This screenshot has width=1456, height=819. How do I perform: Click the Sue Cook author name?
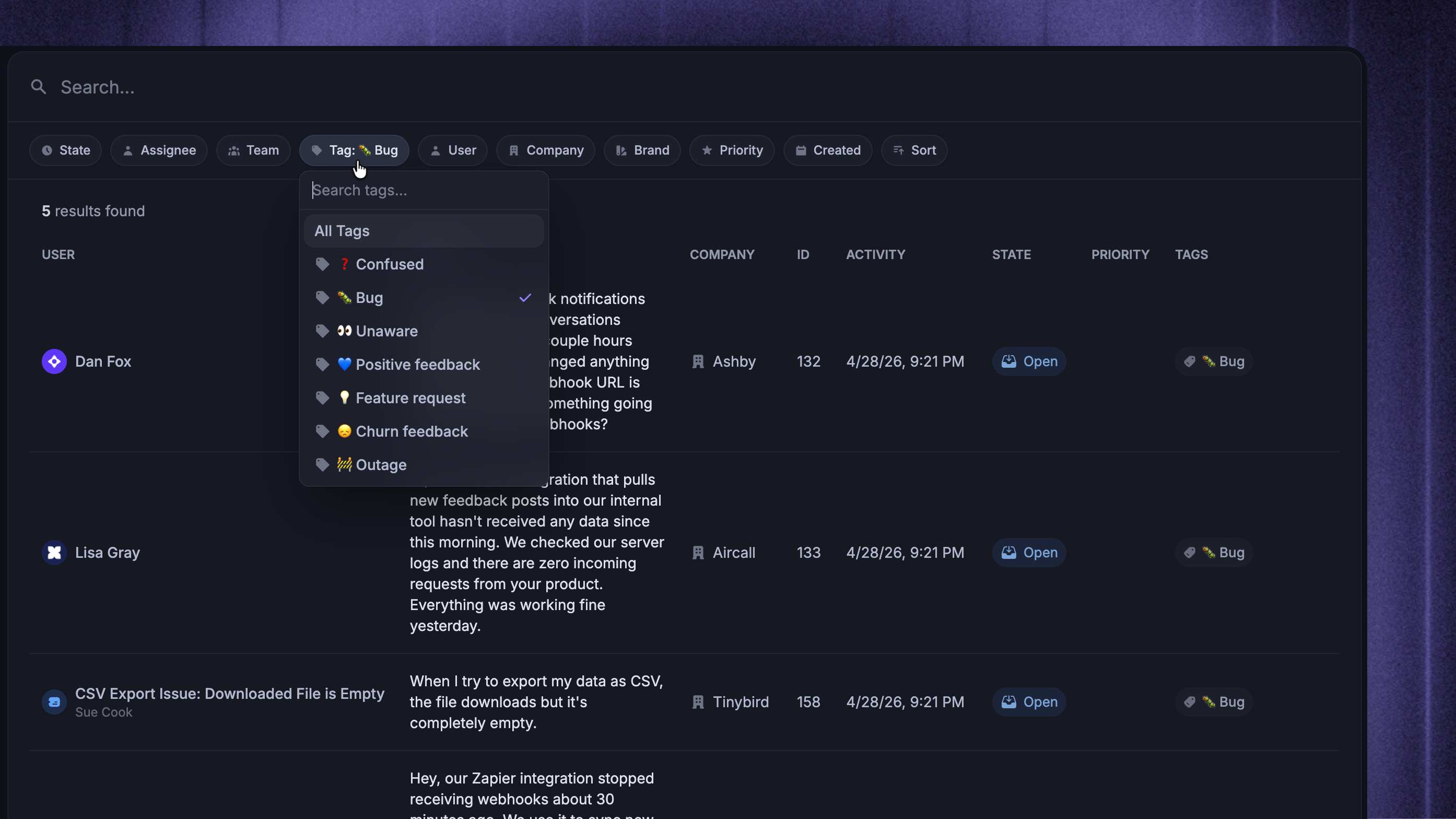(x=103, y=712)
